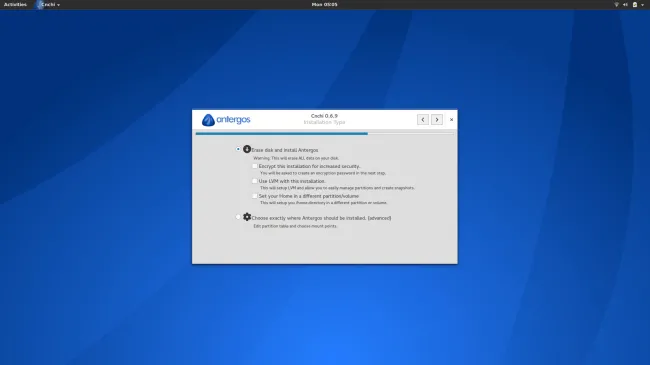Check 'Set your Home in a different partition/volume'
The height and width of the screenshot is (365, 650).
(x=255, y=196)
